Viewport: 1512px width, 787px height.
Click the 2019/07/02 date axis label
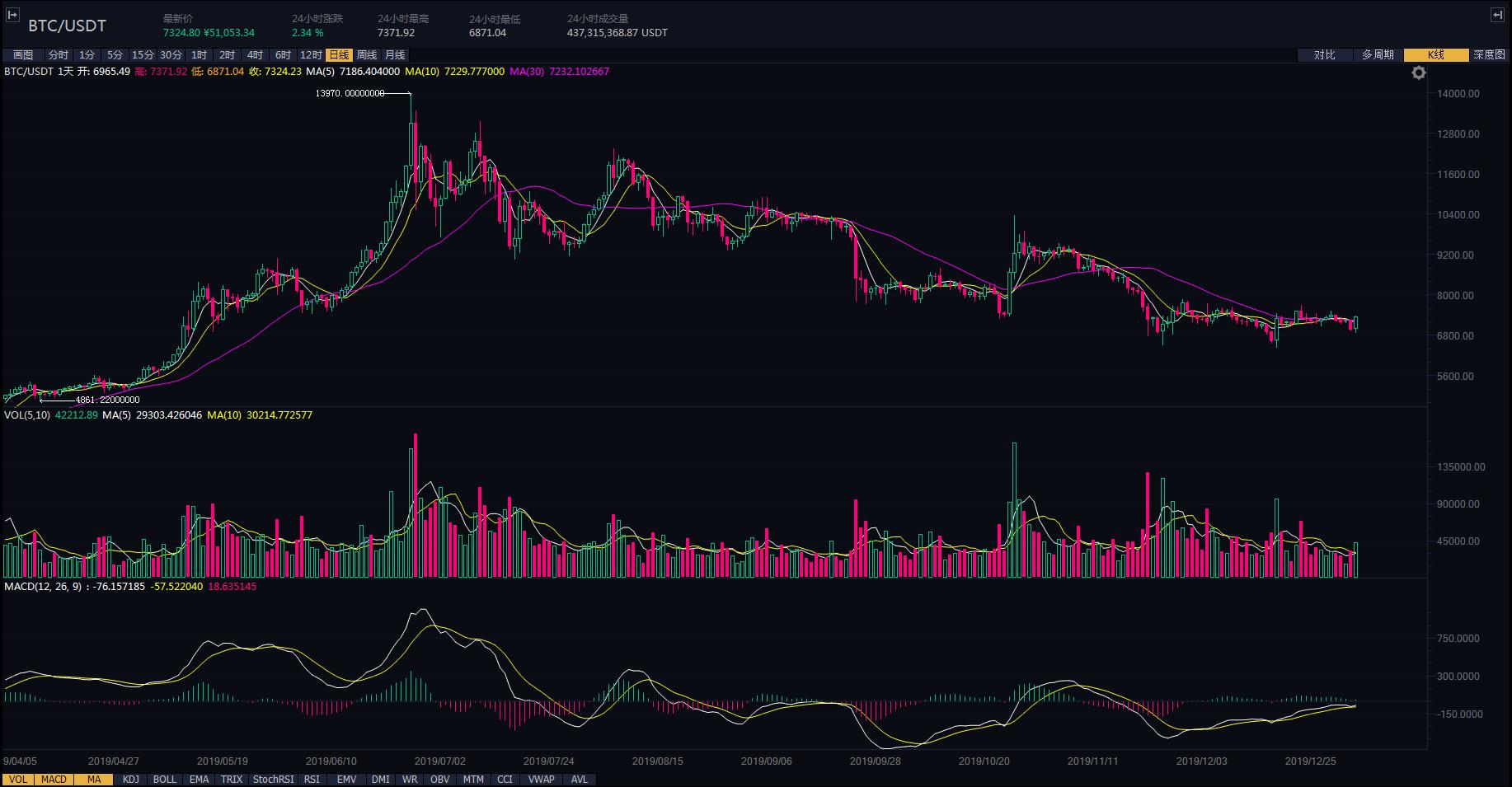pos(440,761)
